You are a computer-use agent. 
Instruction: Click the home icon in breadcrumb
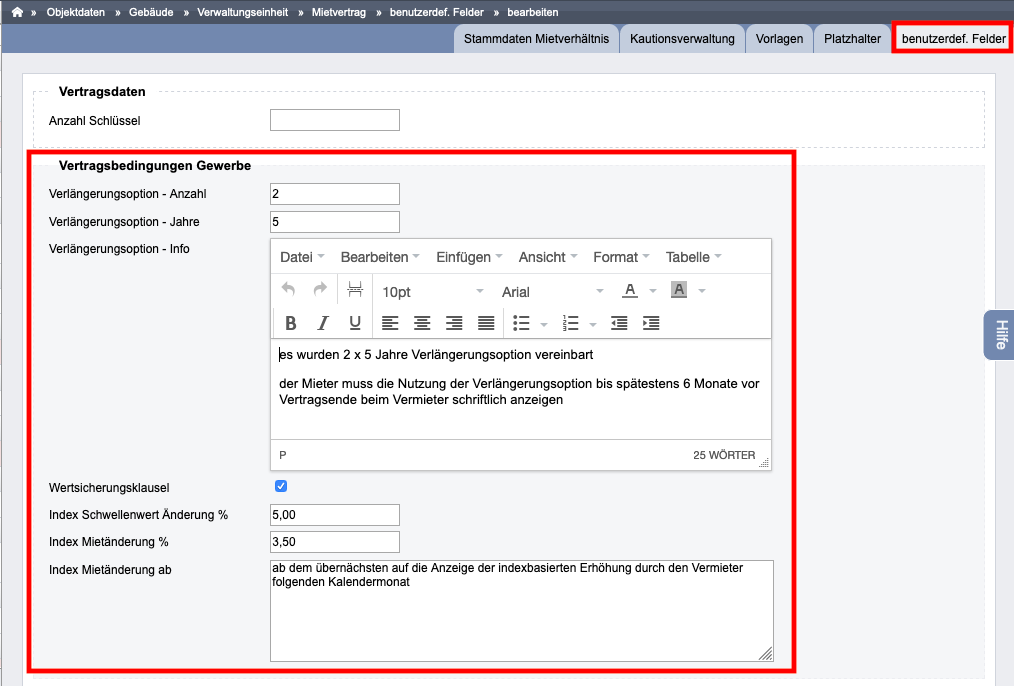tap(17, 12)
